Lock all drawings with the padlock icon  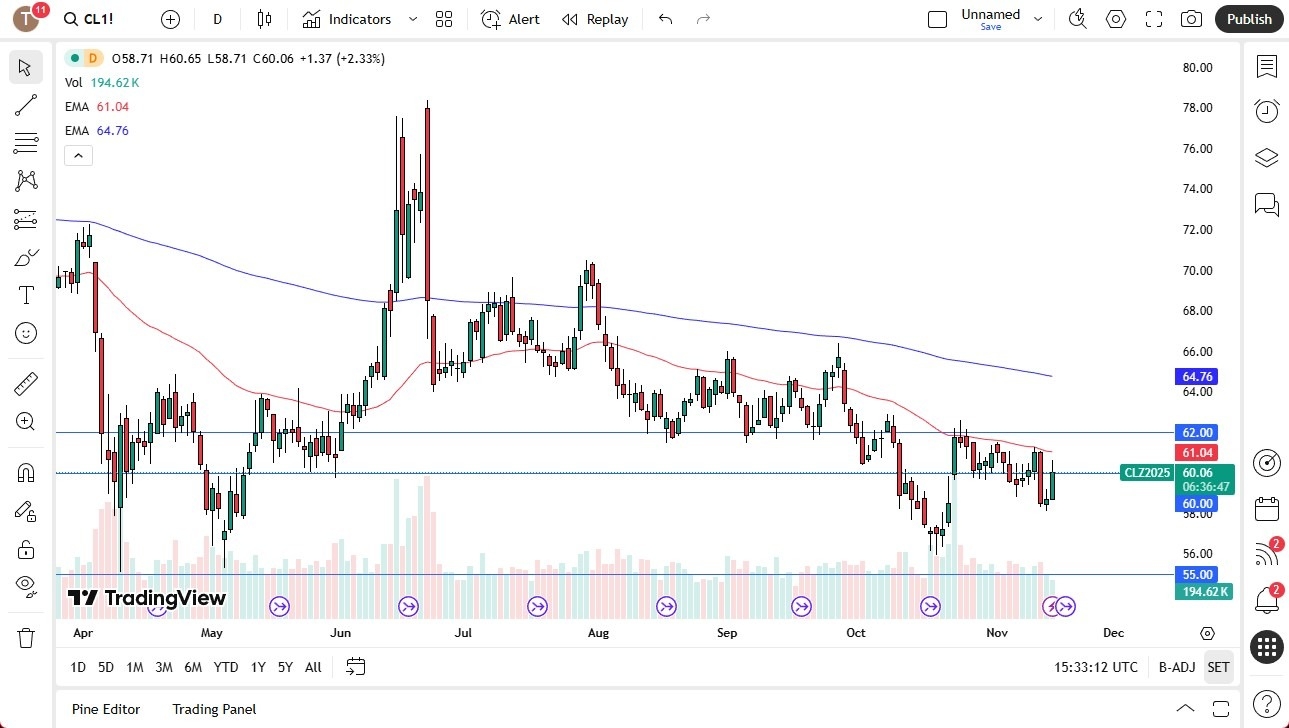[26, 549]
